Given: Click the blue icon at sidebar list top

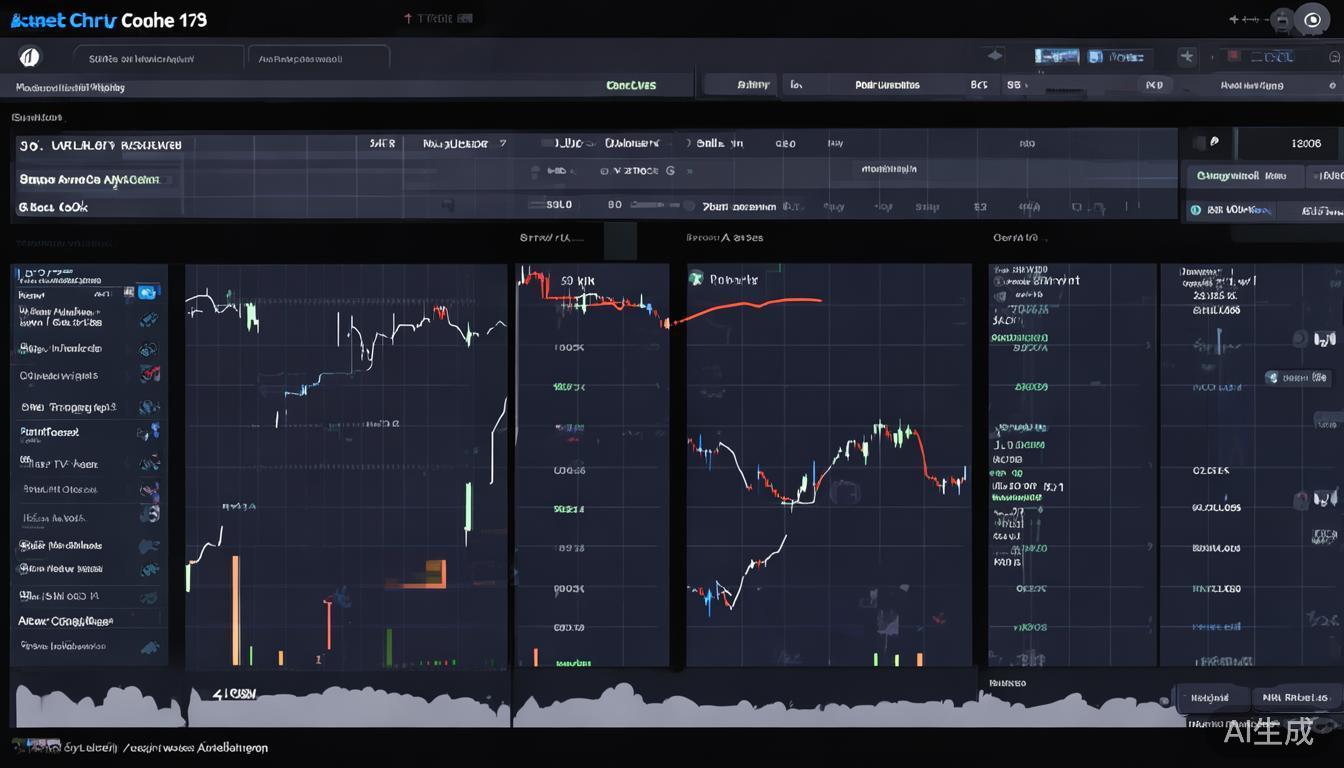Looking at the screenshot, I should pyautogui.click(x=147, y=292).
